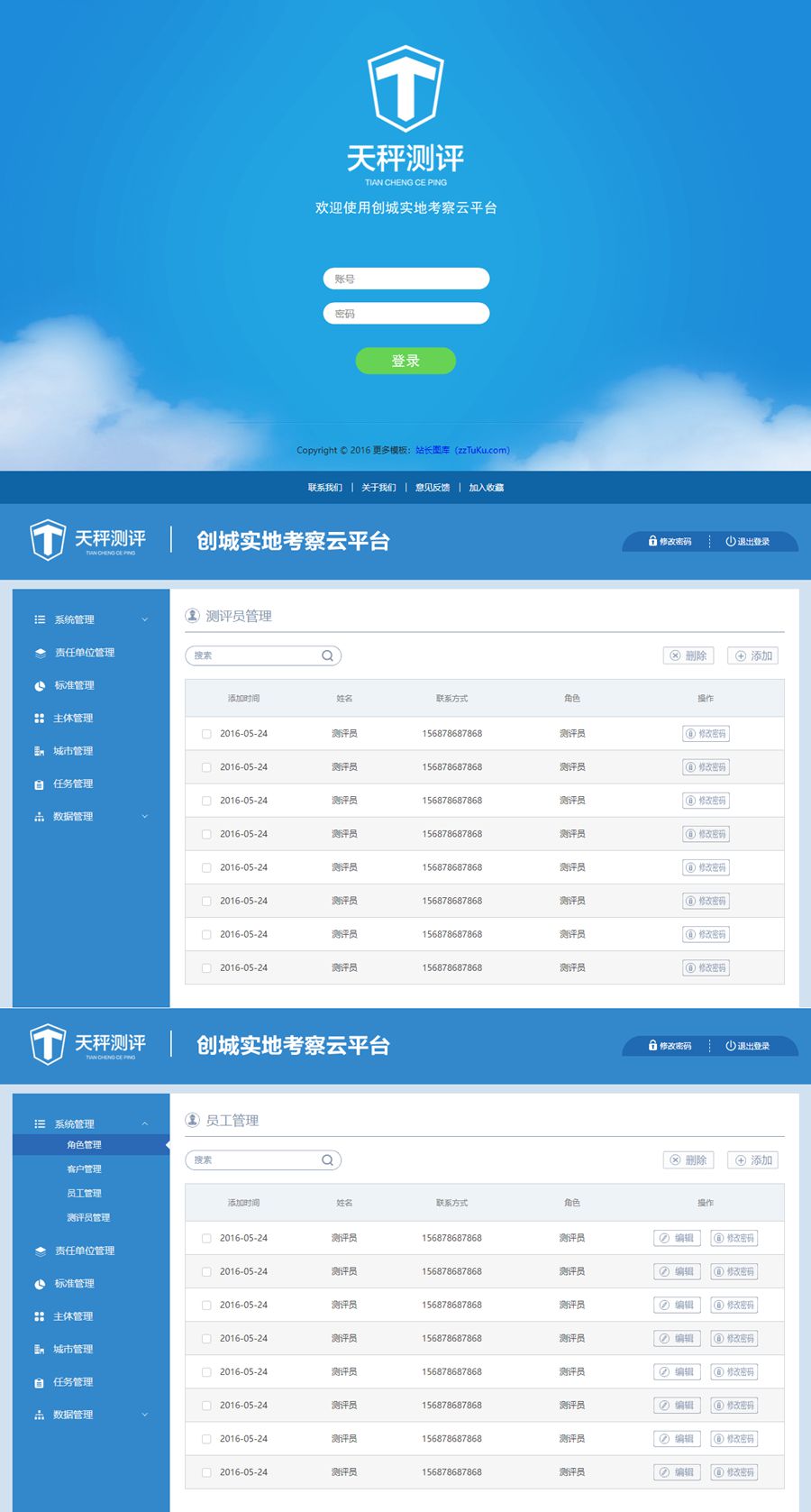Tick the last row checkbox in 员工管理 table
This screenshot has height=1512, width=811.
coord(206,1472)
